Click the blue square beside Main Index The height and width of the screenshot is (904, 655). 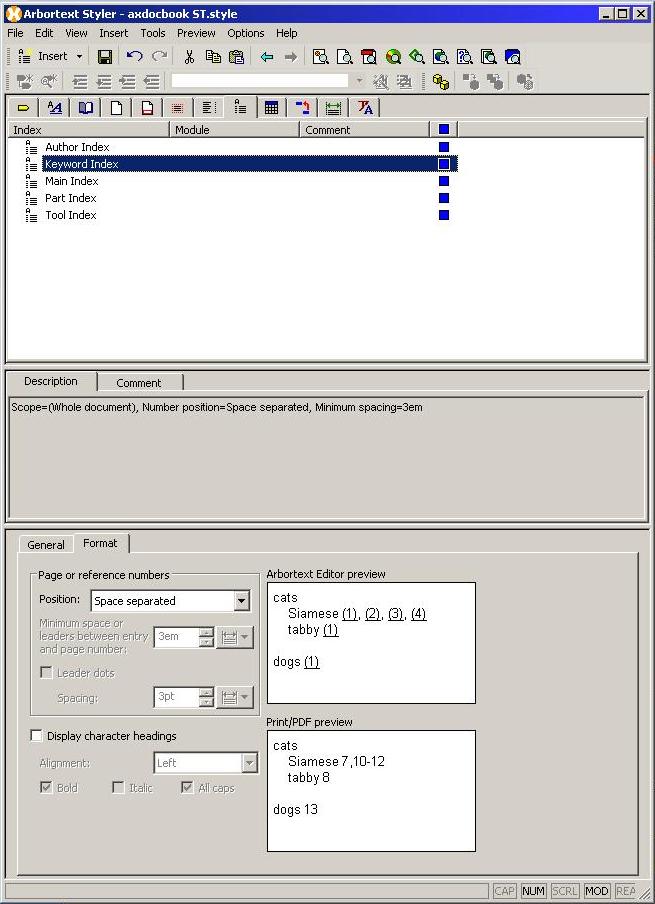(x=443, y=181)
